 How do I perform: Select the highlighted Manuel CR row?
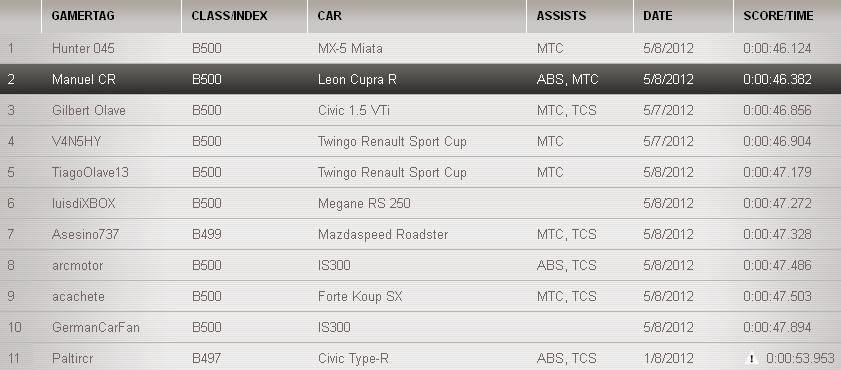pos(420,79)
